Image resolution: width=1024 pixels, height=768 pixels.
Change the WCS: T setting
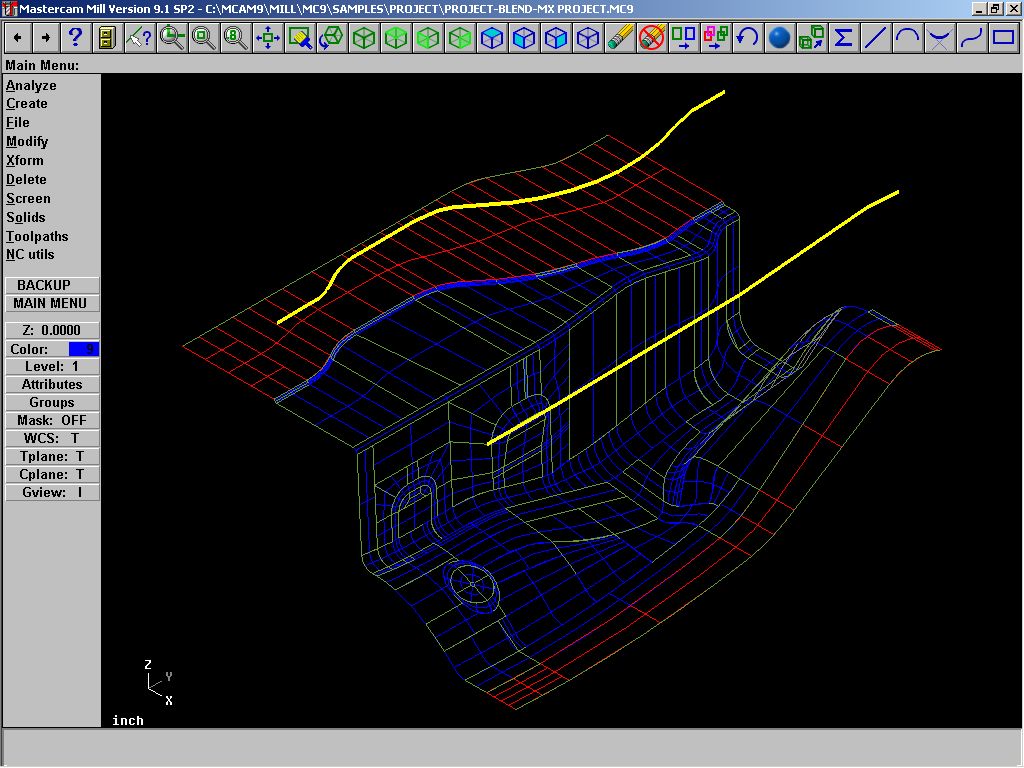click(x=52, y=439)
